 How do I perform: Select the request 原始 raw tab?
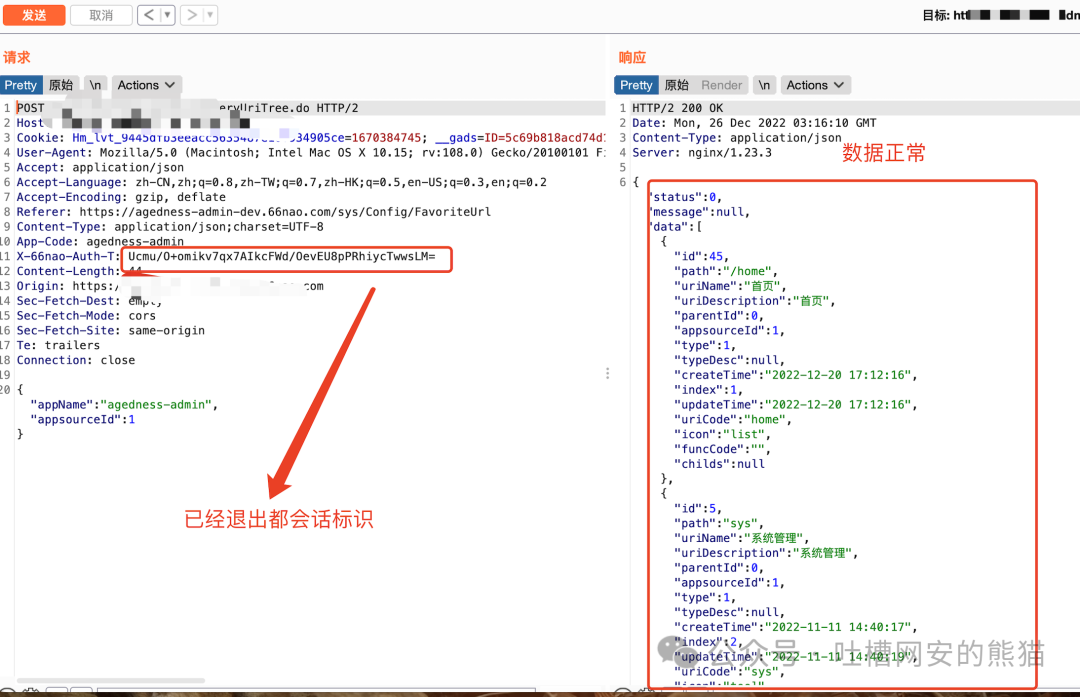point(61,85)
